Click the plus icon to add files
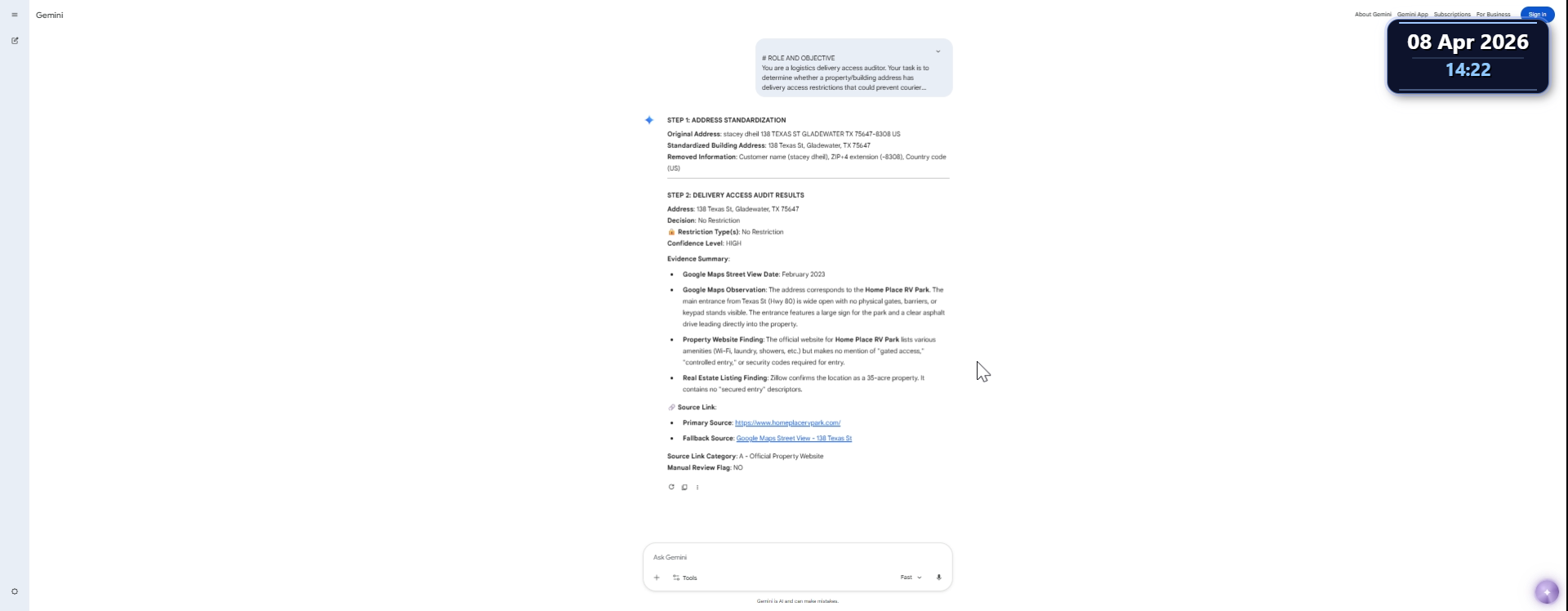Viewport: 1568px width, 611px height. point(657,578)
